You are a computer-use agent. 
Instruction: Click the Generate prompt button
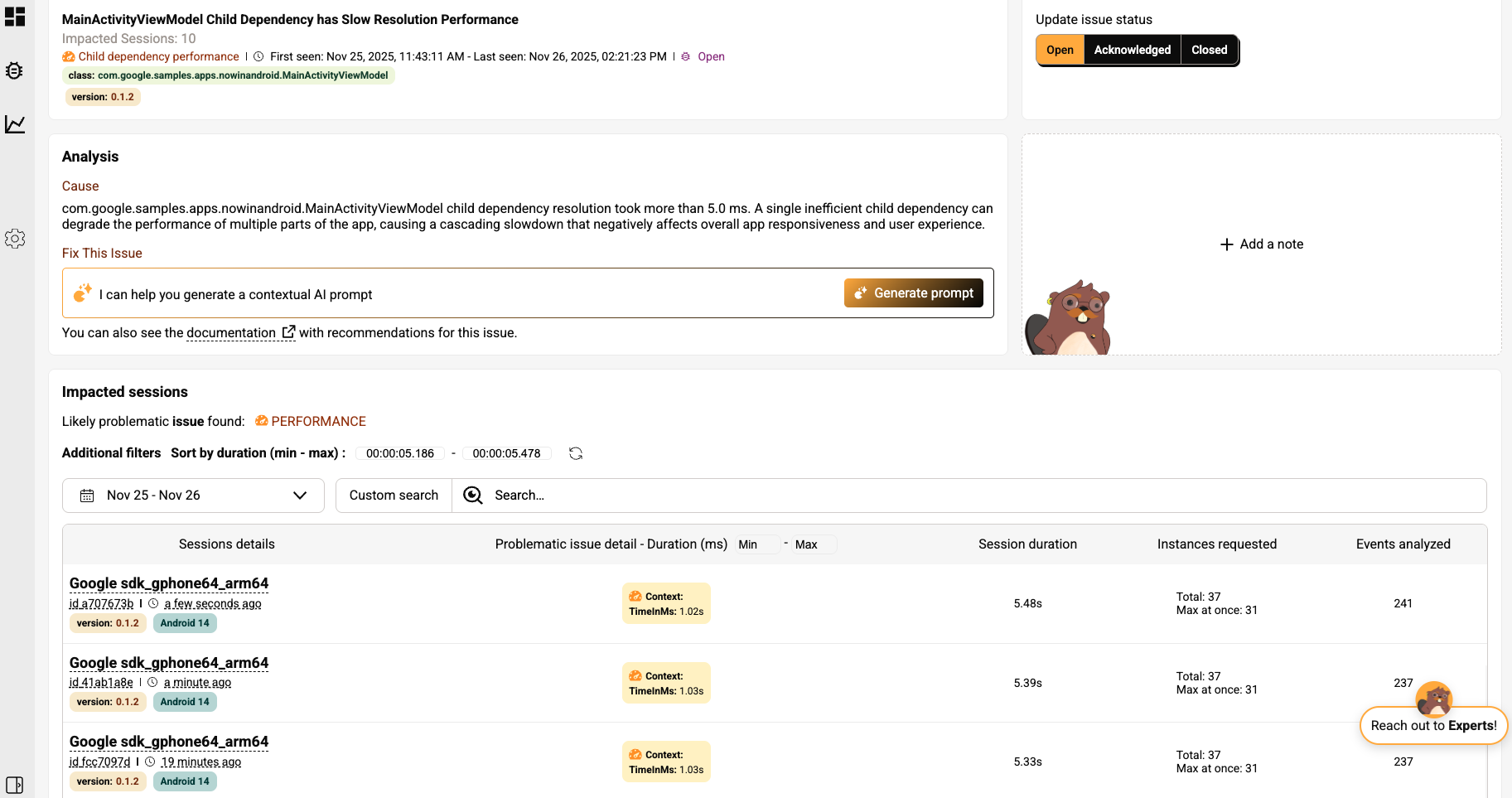913,293
